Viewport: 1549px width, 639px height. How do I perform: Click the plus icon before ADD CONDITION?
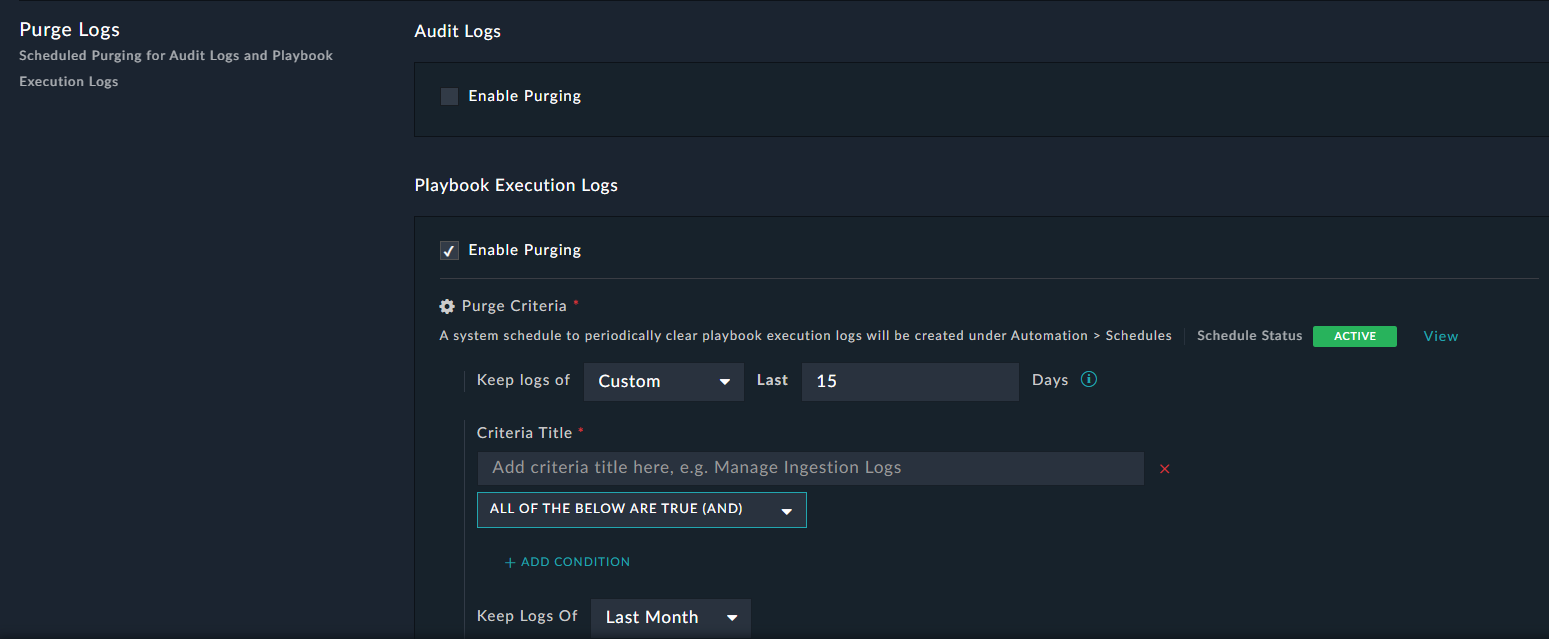(x=510, y=562)
